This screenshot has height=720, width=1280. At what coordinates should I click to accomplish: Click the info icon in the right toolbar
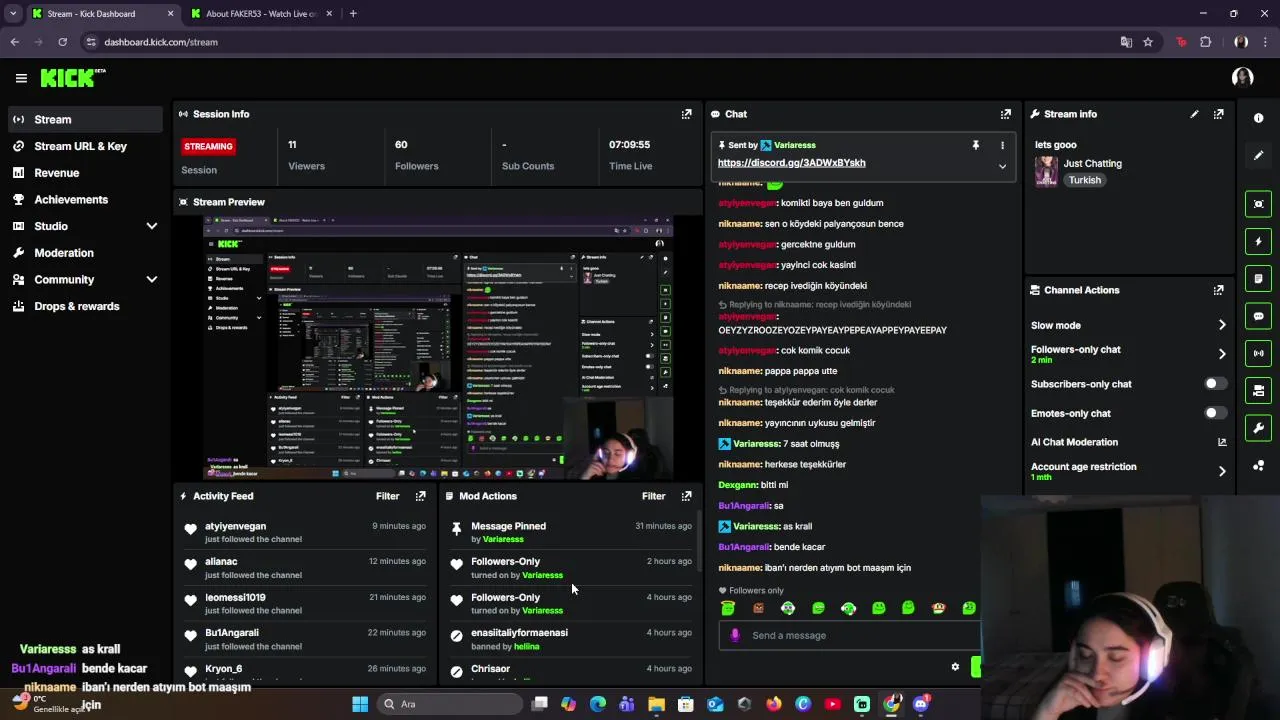click(x=1258, y=118)
